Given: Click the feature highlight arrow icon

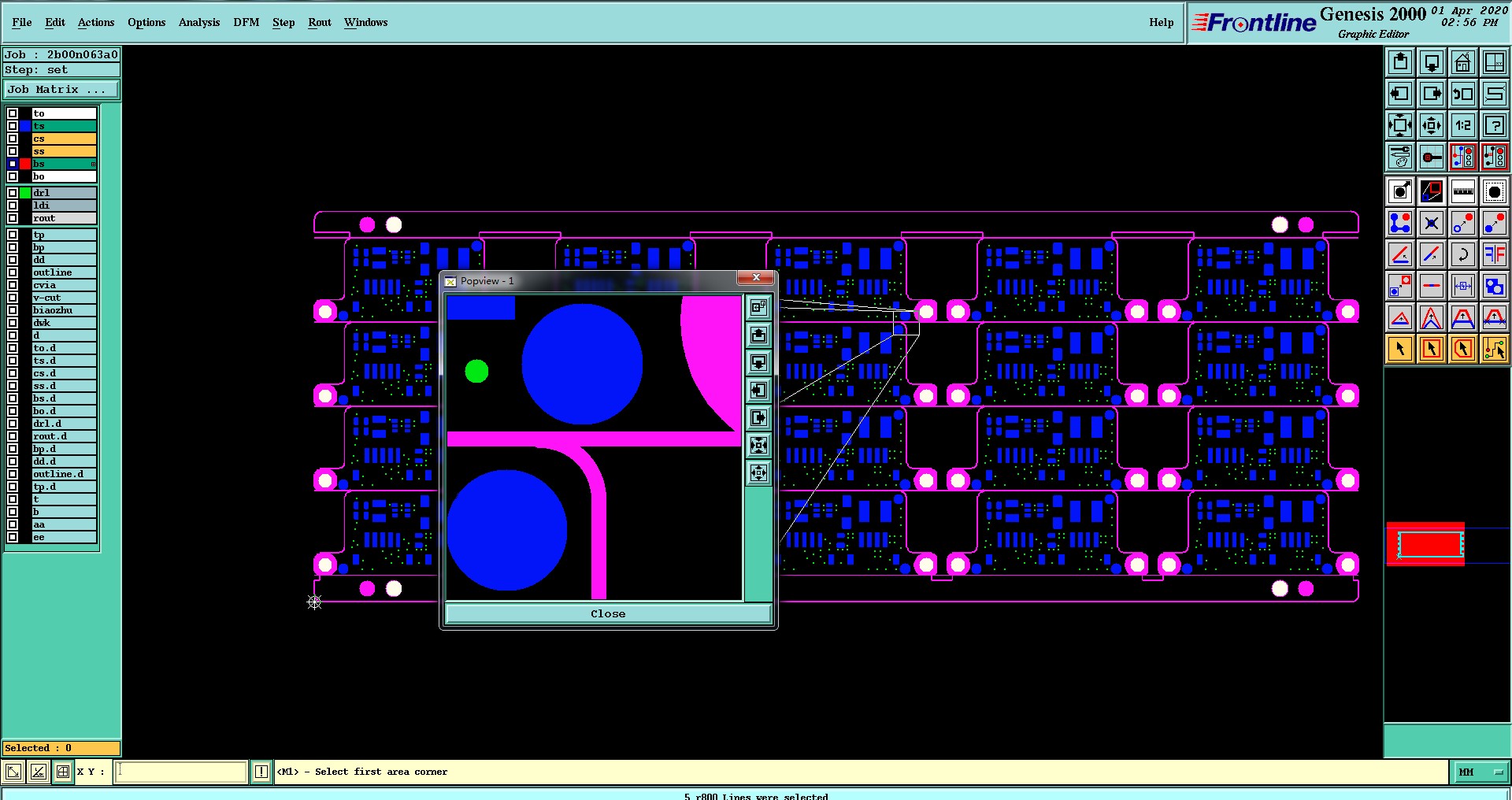Looking at the screenshot, I should [1400, 191].
